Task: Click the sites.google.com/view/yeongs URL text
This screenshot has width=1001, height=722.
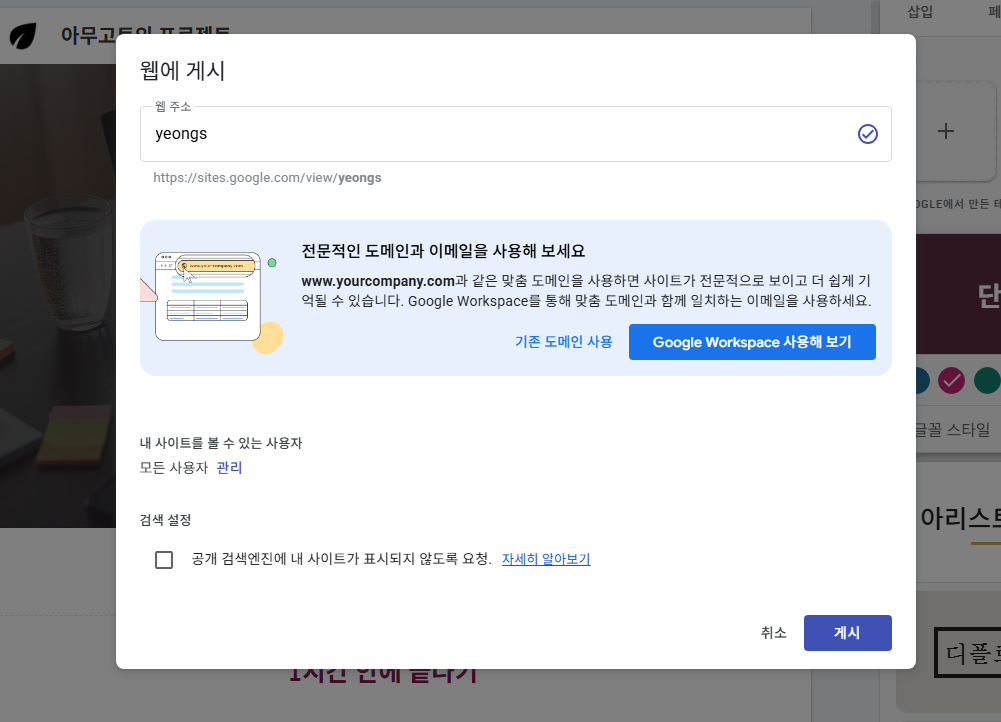Action: pos(267,178)
